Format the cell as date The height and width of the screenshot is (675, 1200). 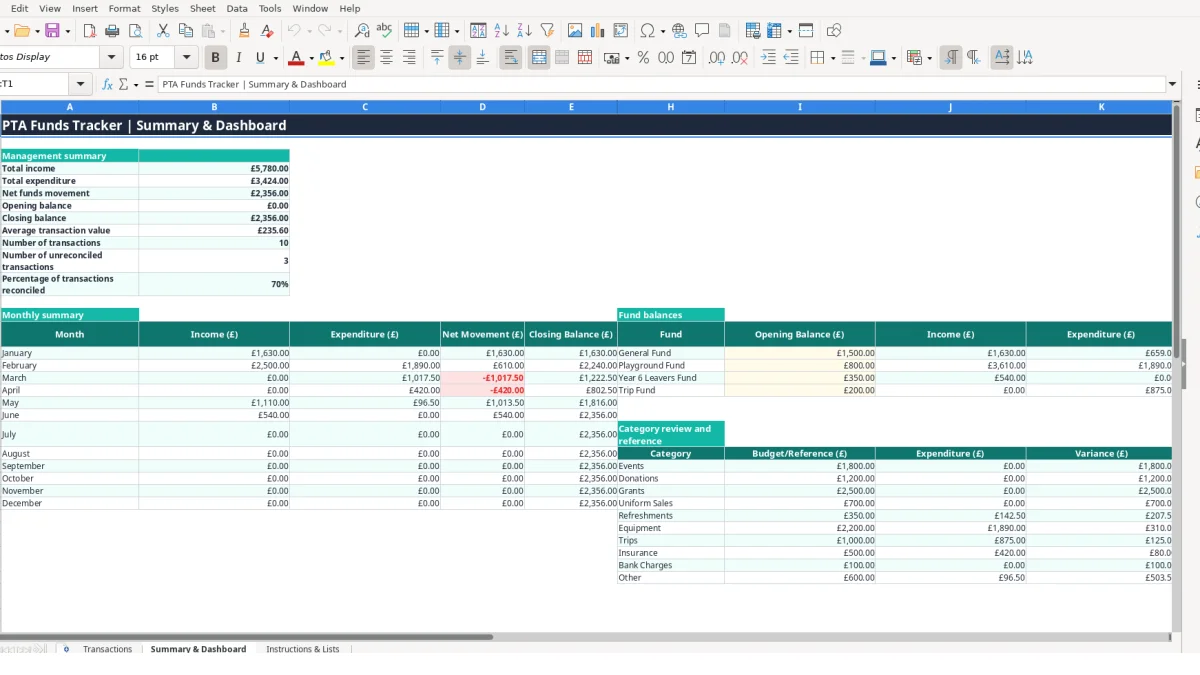point(689,58)
